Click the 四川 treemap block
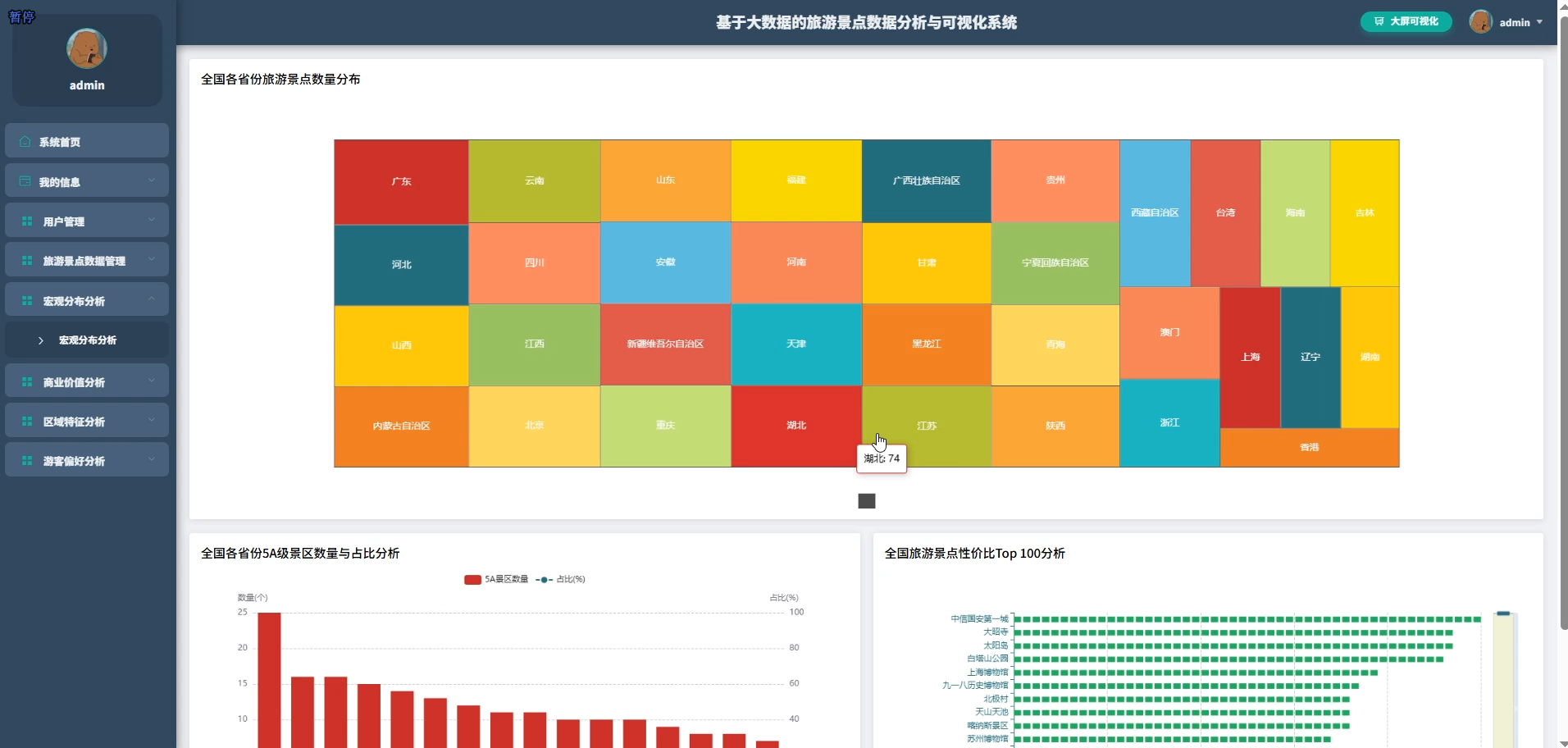This screenshot has width=1568, height=748. click(534, 263)
